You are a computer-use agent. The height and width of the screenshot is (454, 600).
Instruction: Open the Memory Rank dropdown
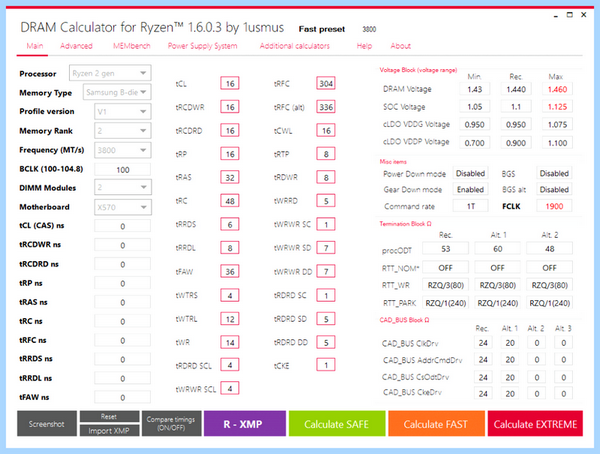tap(122, 131)
